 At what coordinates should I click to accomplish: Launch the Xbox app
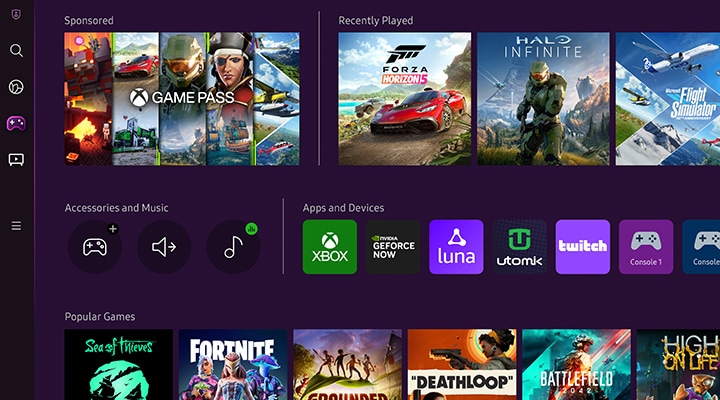pyautogui.click(x=329, y=247)
